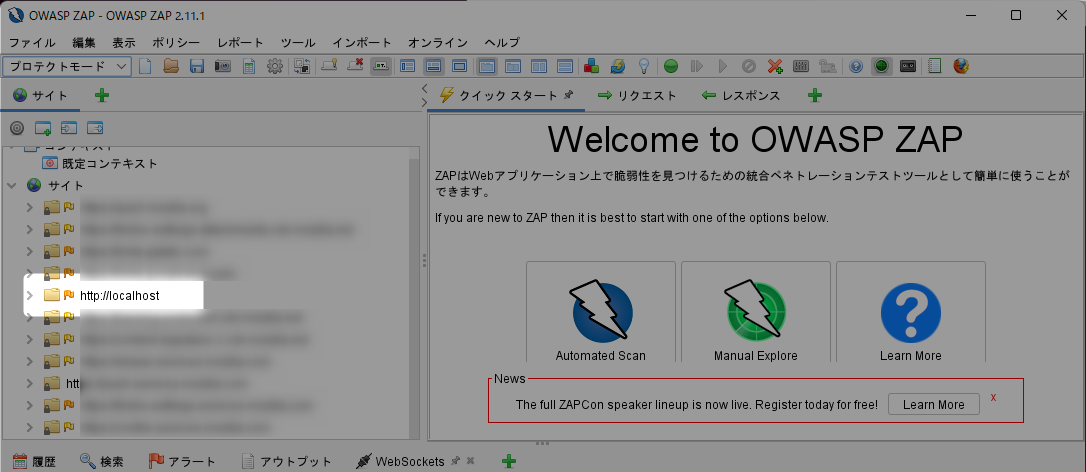The image size is (1086, 472).
Task: Switch to the 検索 tab
Action: (102, 461)
